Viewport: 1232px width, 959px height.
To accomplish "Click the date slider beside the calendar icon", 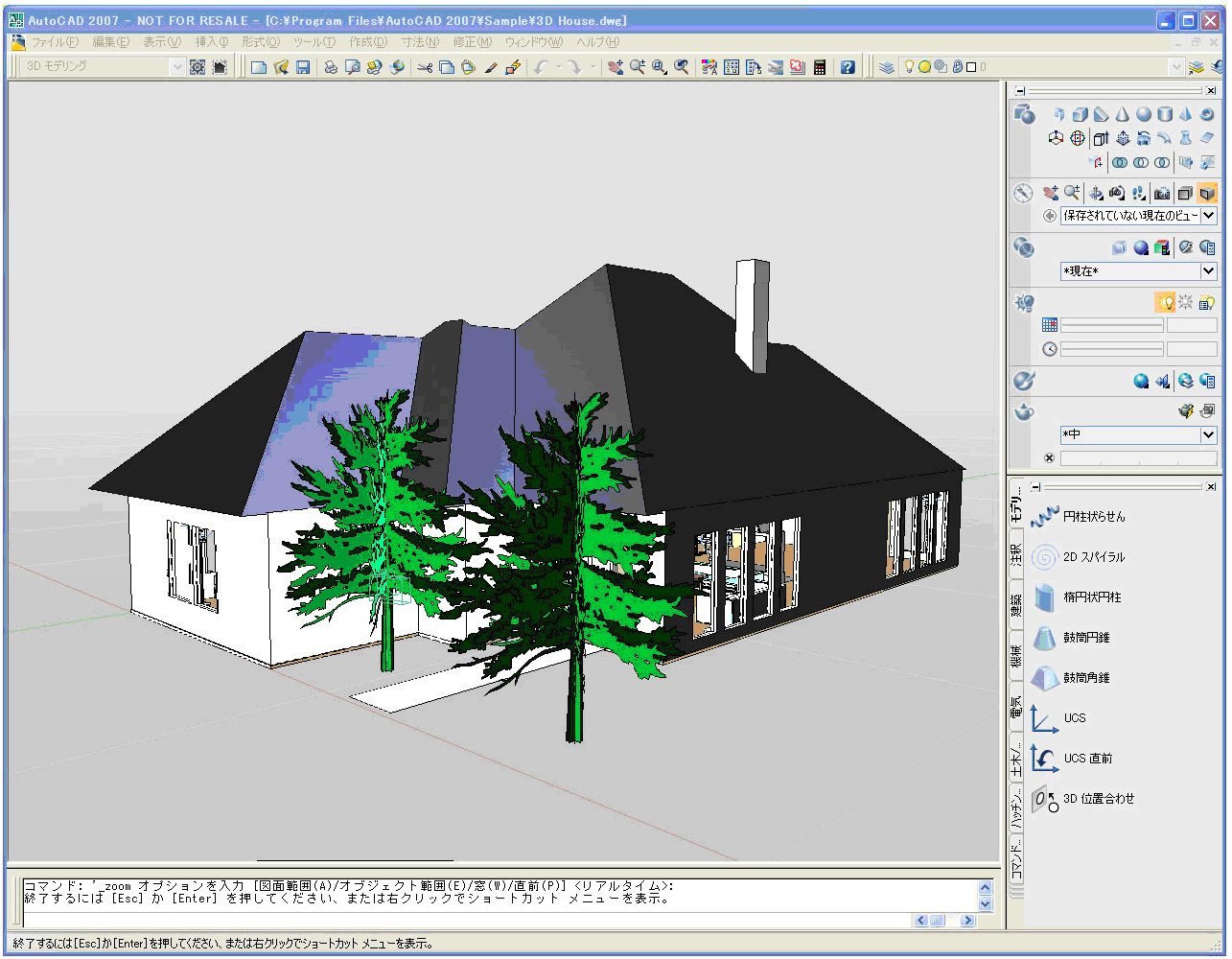I will coord(1111,325).
